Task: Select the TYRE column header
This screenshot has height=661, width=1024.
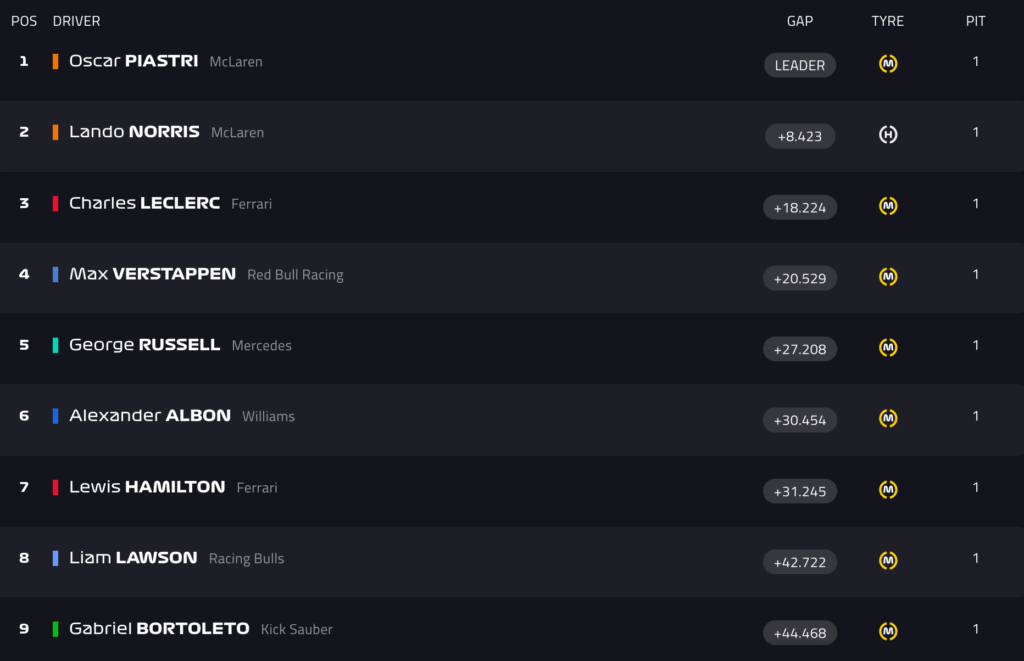Action: [x=888, y=21]
